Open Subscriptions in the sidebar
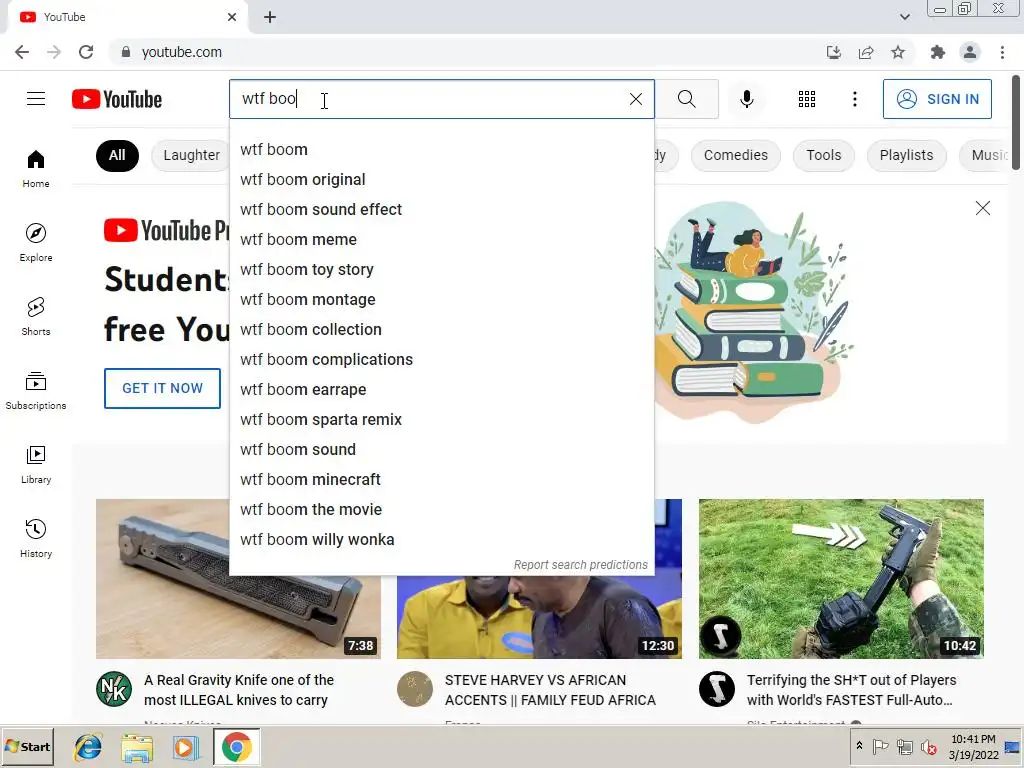 pyautogui.click(x=36, y=391)
